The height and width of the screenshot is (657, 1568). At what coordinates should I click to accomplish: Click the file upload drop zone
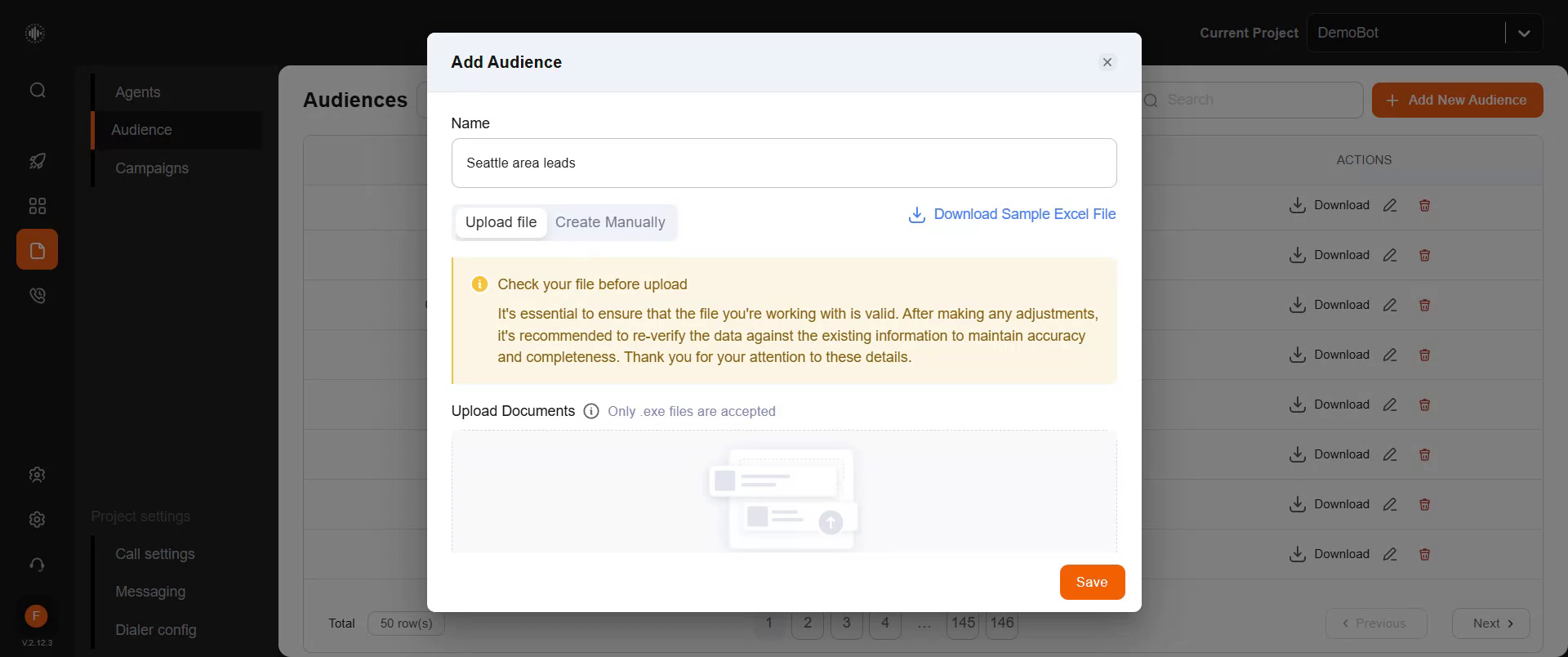pos(784,492)
